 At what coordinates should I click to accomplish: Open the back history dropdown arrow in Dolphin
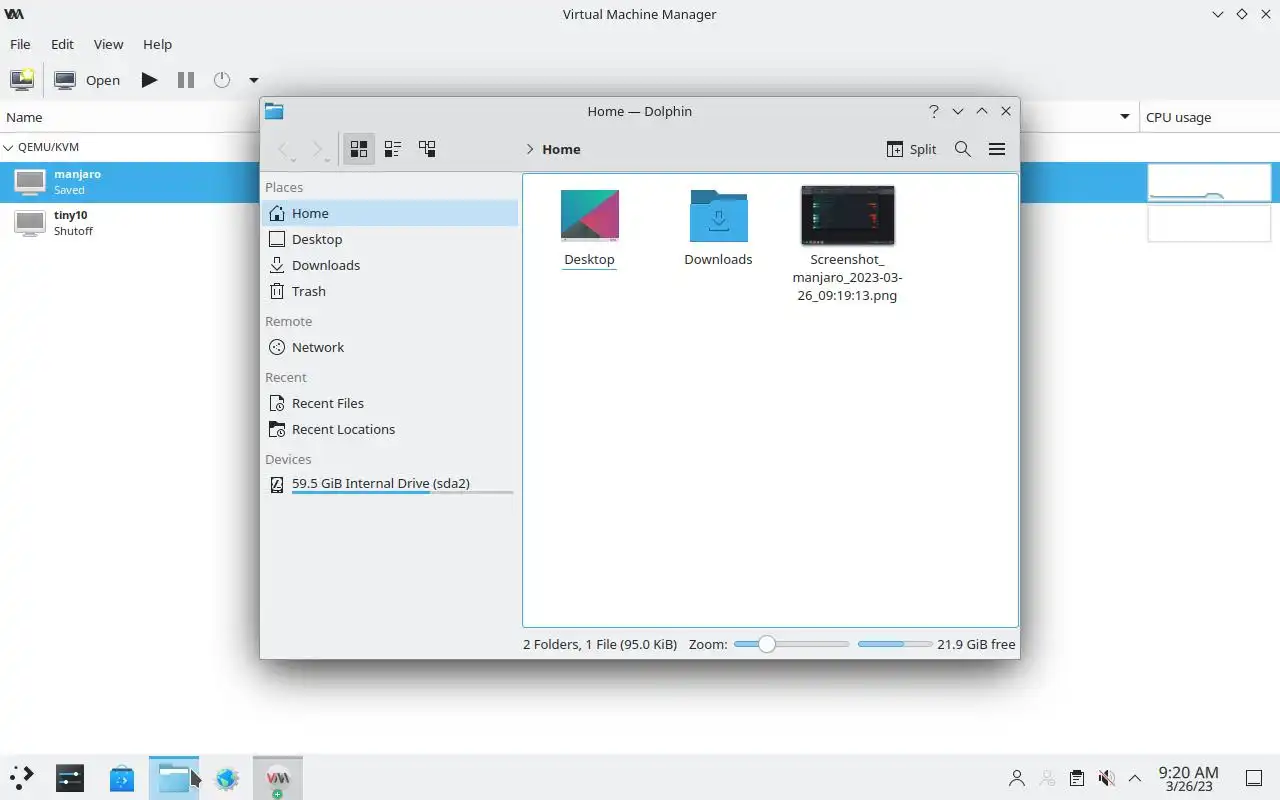point(293,160)
